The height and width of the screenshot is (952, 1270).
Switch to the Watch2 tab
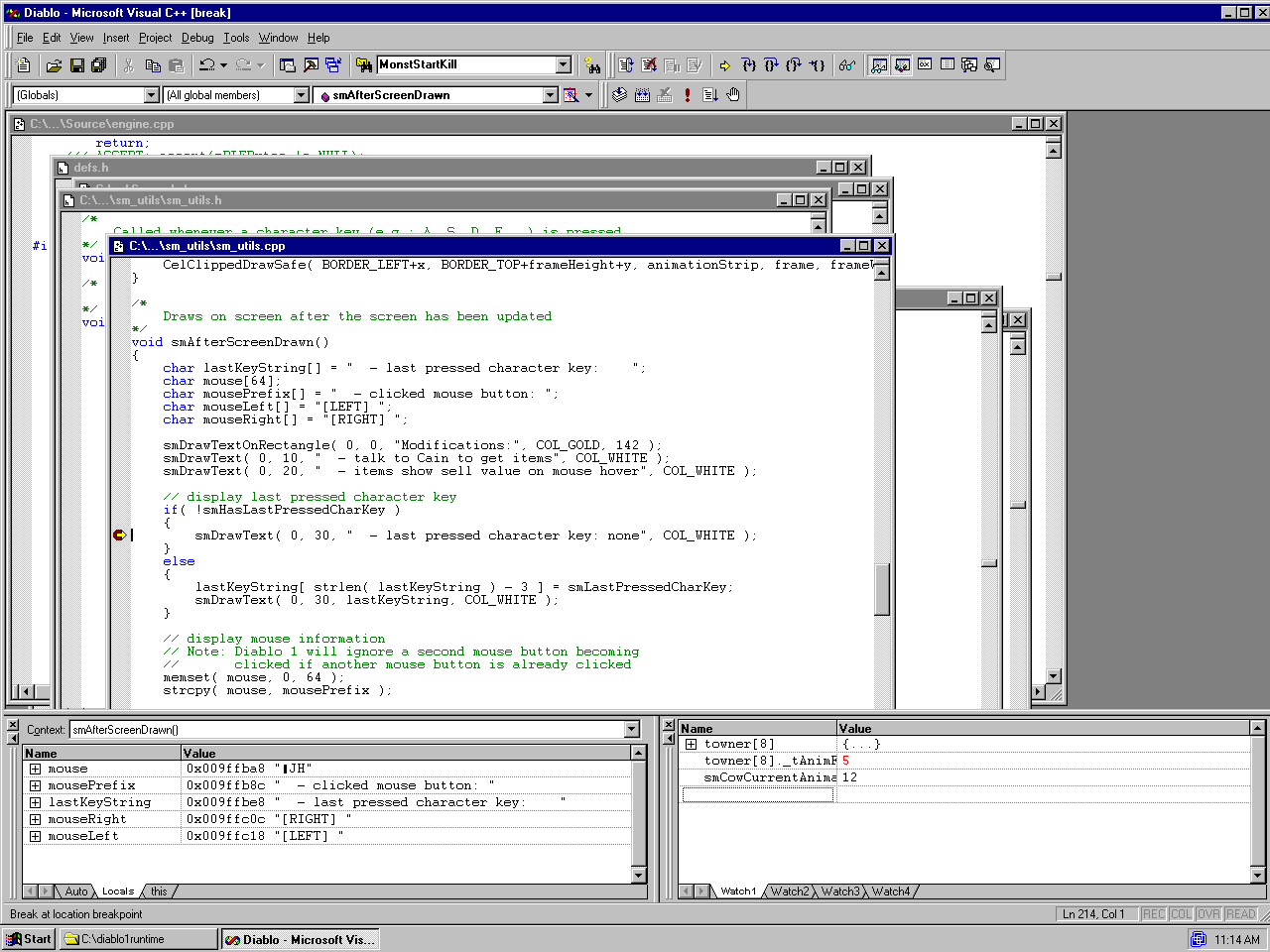790,892
